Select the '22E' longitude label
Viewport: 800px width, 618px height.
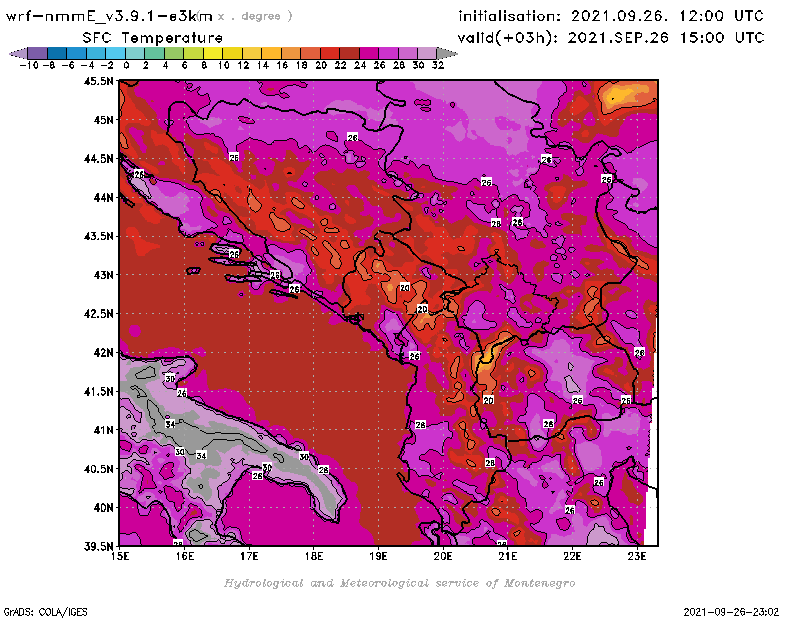coord(572,556)
